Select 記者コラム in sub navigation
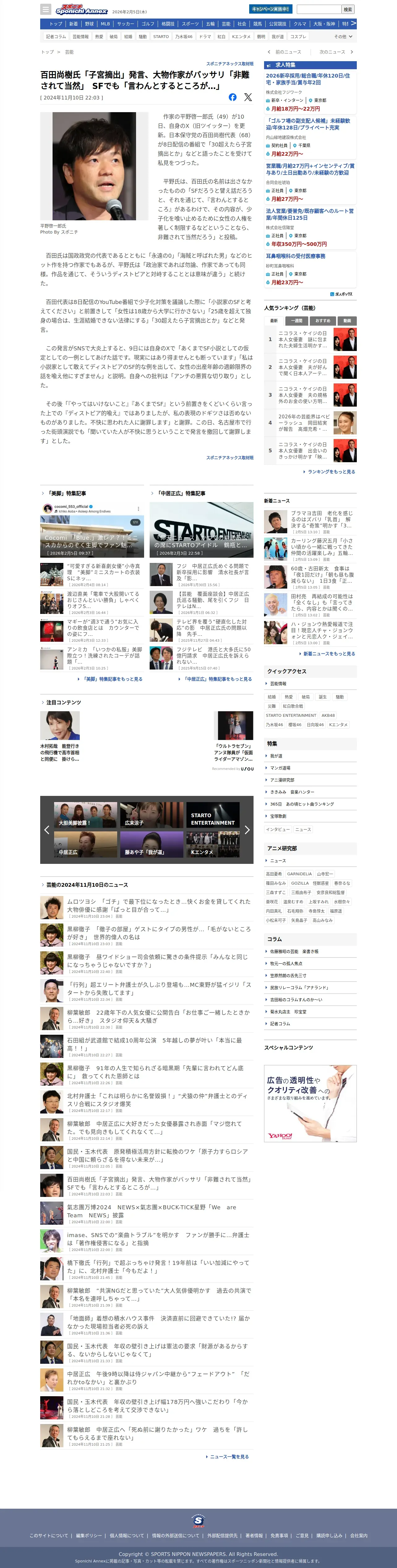 [56, 36]
